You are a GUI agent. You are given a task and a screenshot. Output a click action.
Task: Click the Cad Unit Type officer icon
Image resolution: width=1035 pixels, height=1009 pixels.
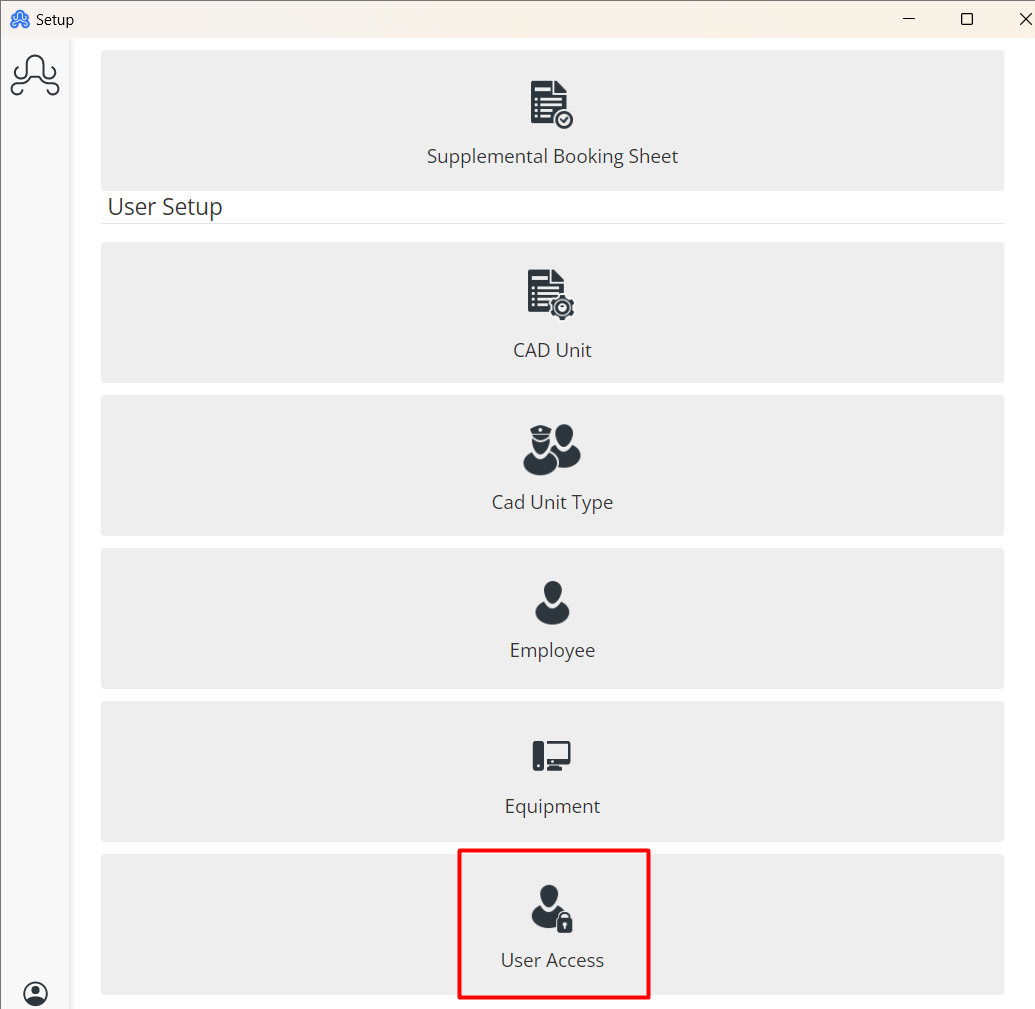(552, 447)
